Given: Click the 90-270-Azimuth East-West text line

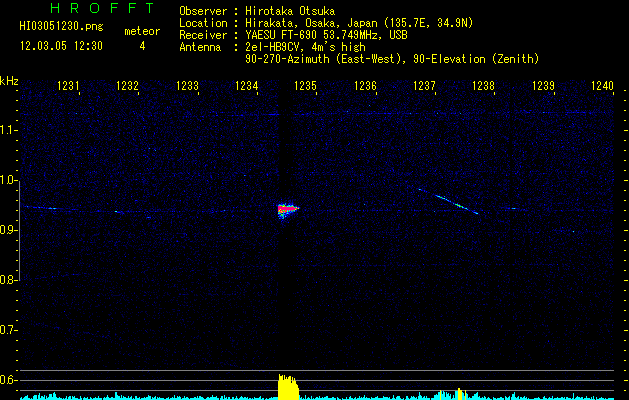Looking at the screenshot, I should click(392, 59).
